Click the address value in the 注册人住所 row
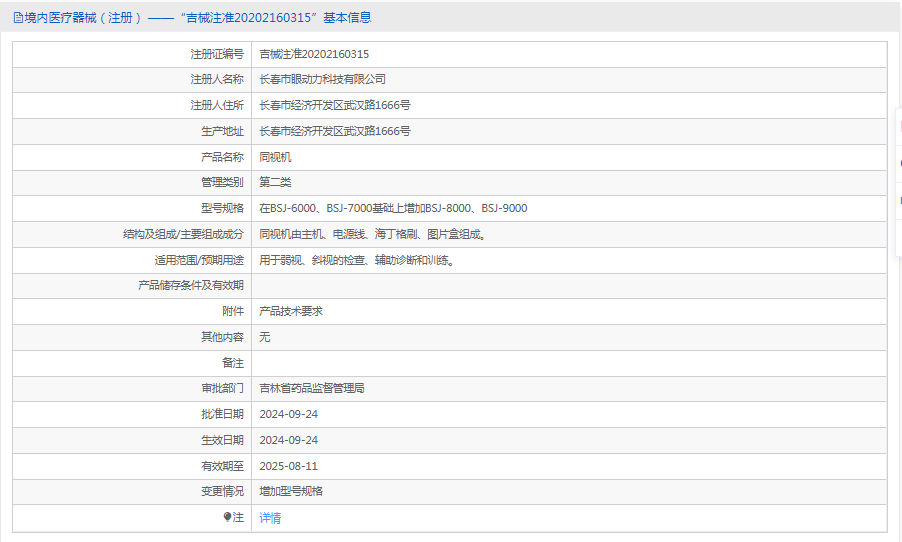This screenshot has width=902, height=542. tap(335, 105)
